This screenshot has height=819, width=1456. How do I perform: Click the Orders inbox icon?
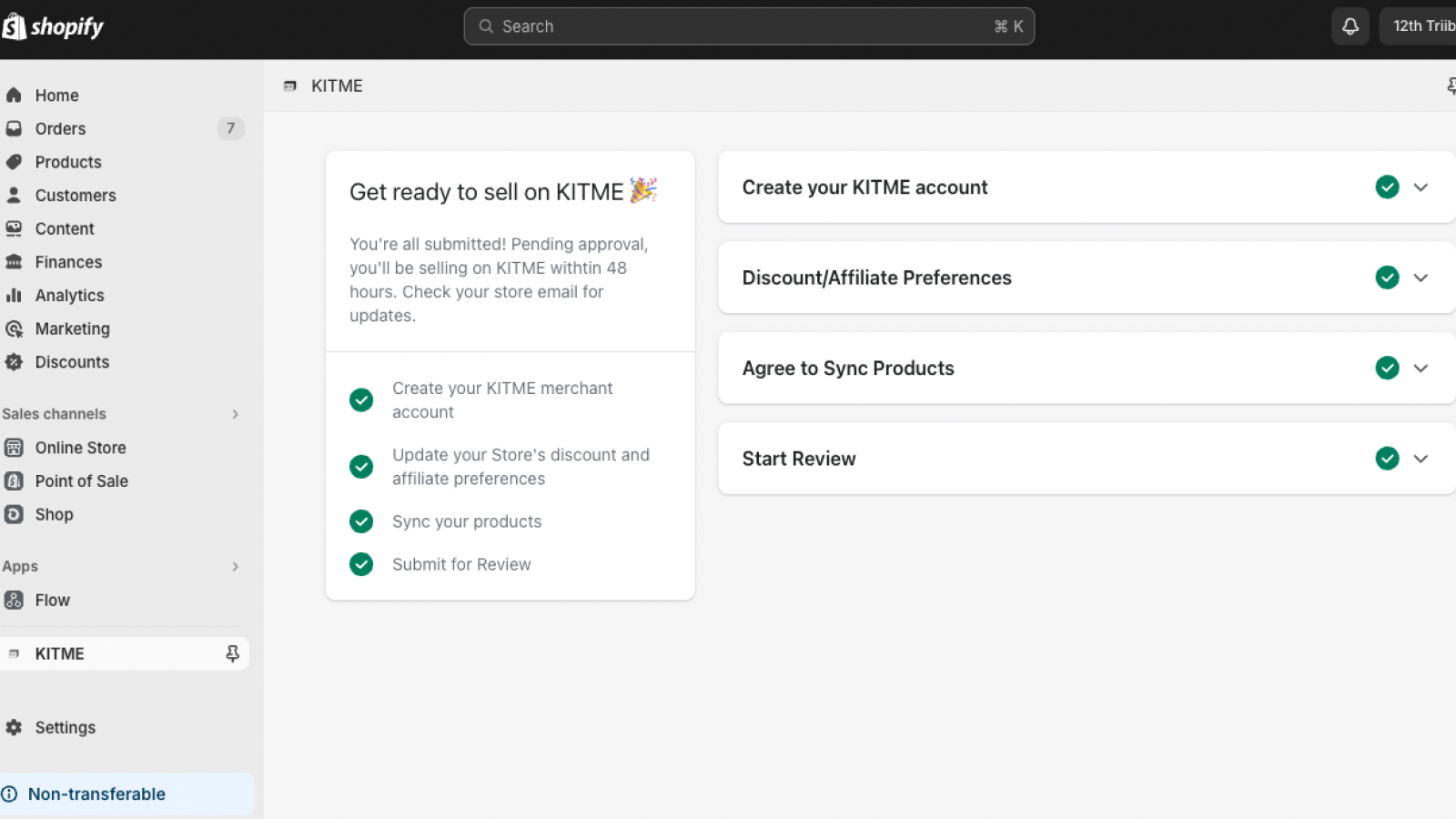[14, 128]
